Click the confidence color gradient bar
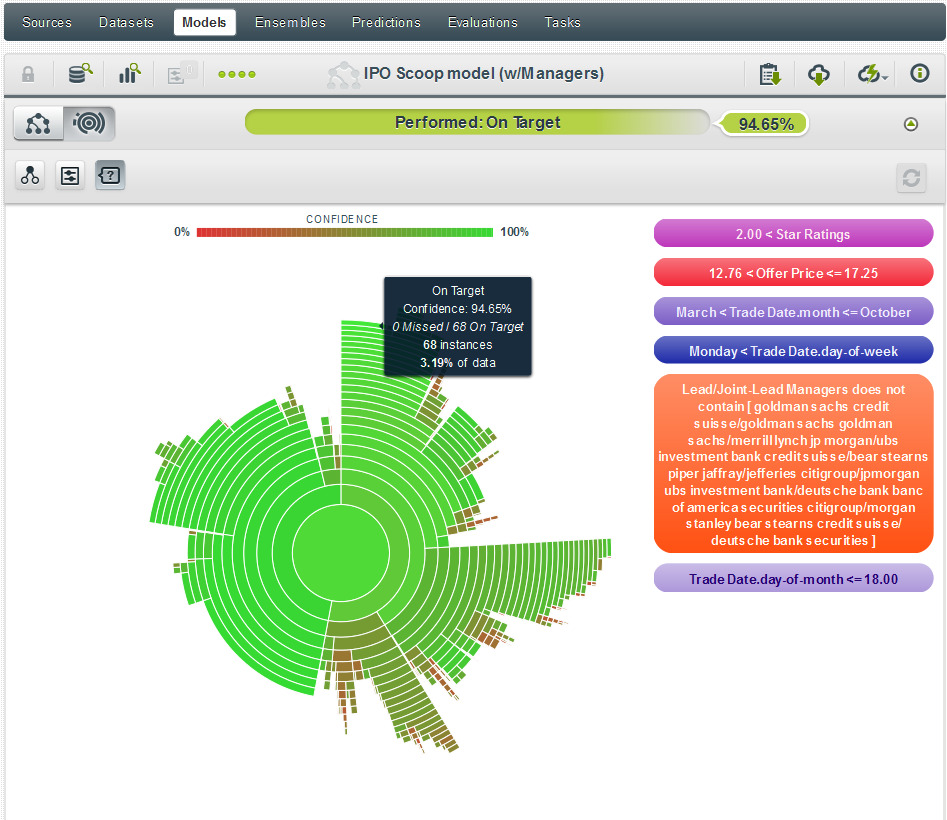Viewport: 947px width, 820px height. point(345,232)
